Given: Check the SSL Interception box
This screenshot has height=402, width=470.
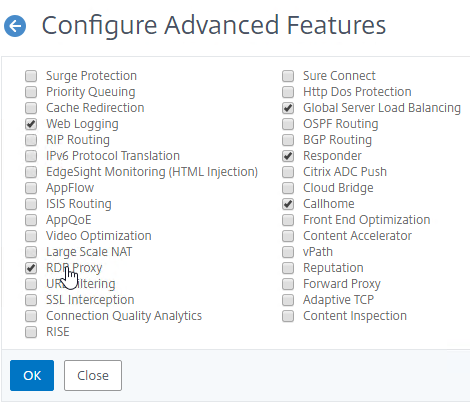Looking at the screenshot, I should pyautogui.click(x=31, y=300).
